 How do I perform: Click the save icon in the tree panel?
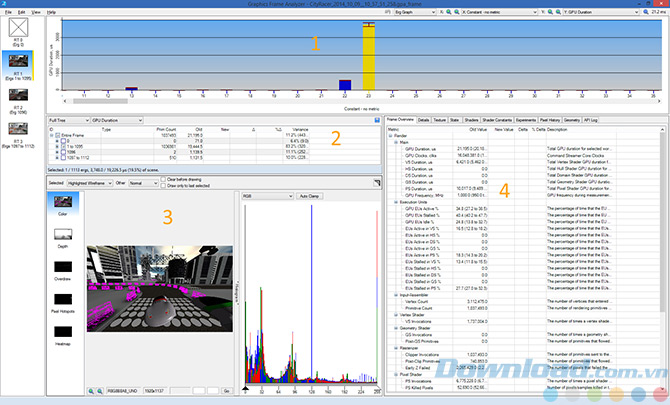[376, 120]
